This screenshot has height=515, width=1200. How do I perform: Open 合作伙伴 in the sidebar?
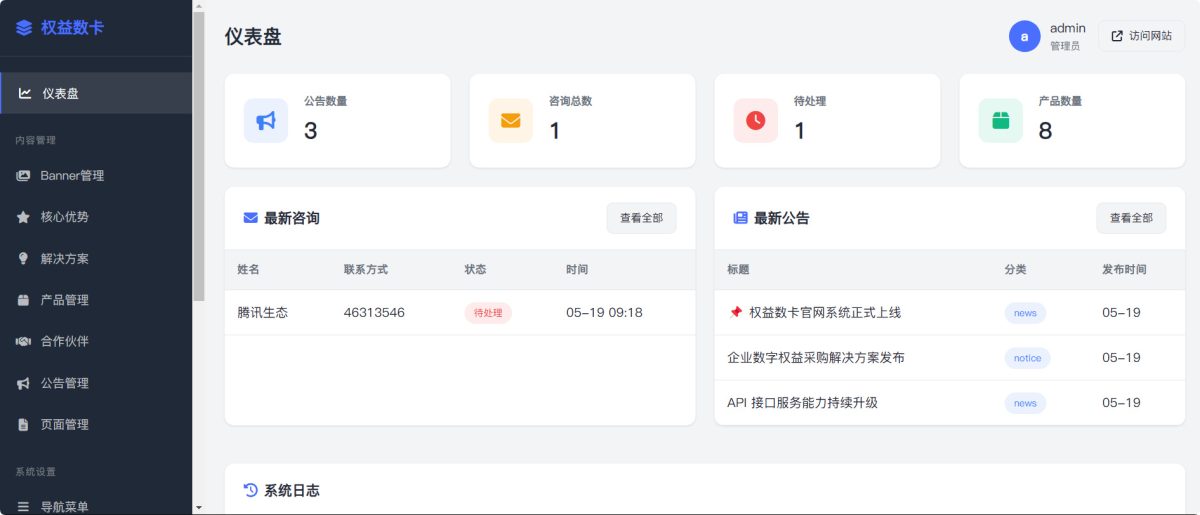pos(96,341)
